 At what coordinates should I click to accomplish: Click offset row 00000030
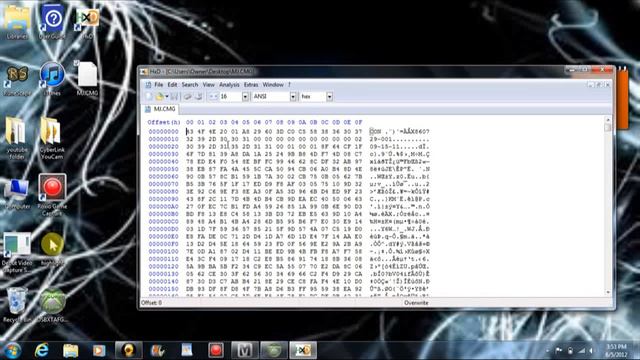coord(164,154)
